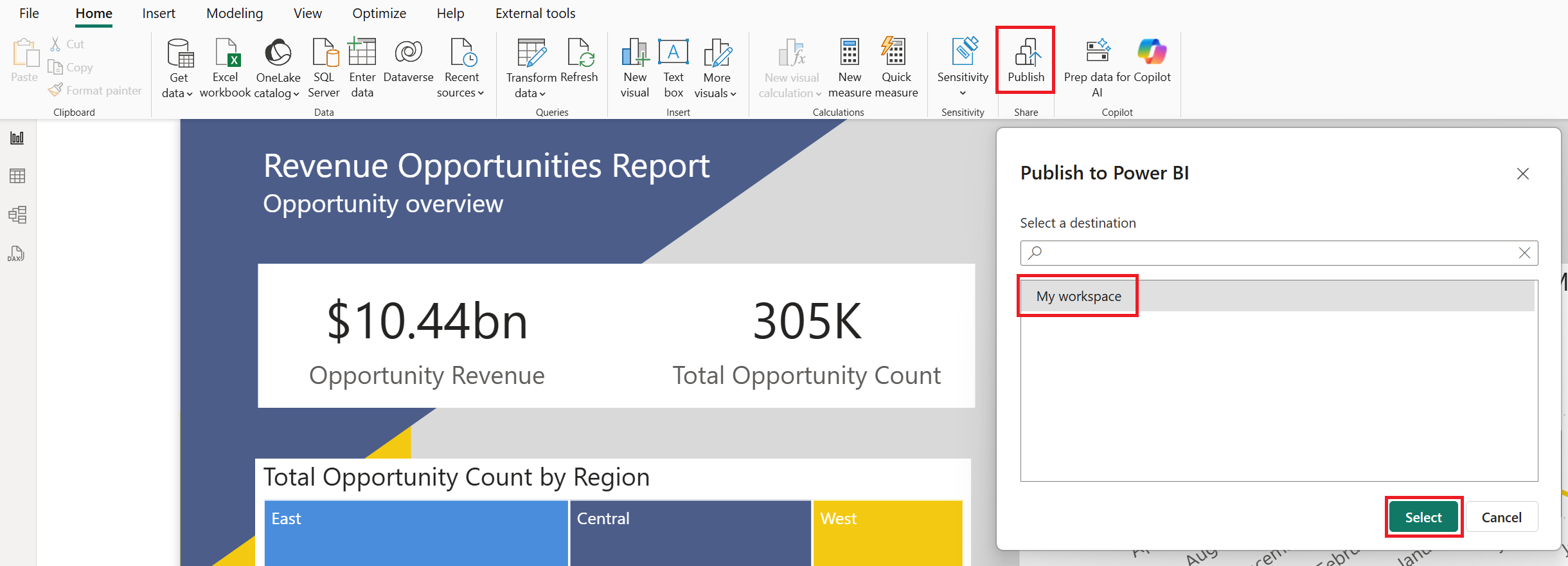Import from Excel workbook
The width and height of the screenshot is (1568, 566).
pos(225,68)
